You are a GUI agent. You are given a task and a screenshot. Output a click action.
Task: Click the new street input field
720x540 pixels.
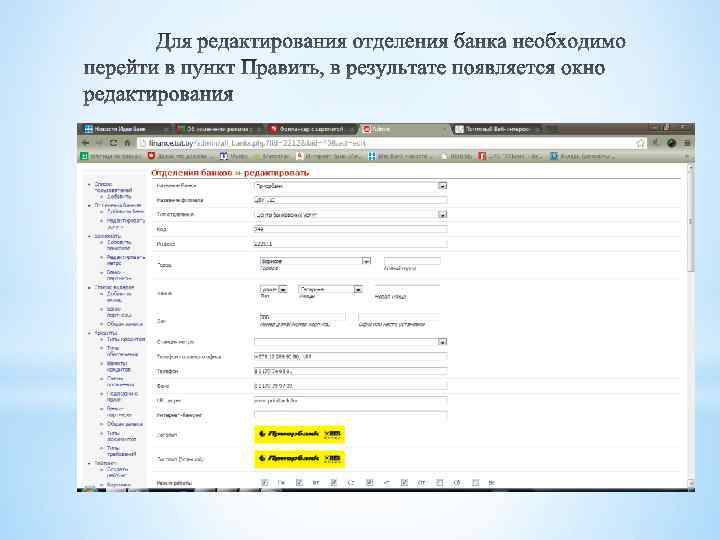407,289
